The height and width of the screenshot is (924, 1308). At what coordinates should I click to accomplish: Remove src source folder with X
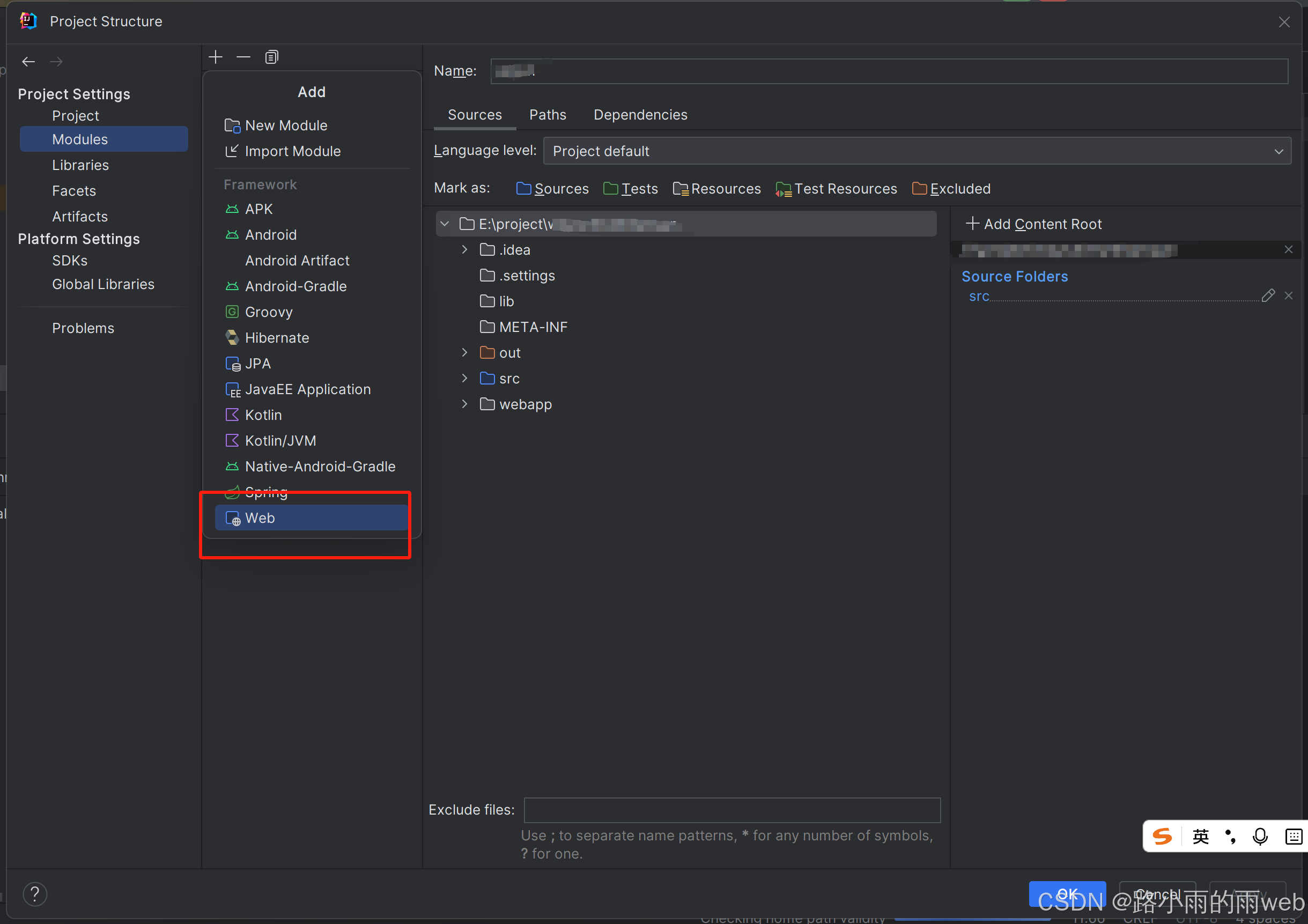(x=1289, y=295)
